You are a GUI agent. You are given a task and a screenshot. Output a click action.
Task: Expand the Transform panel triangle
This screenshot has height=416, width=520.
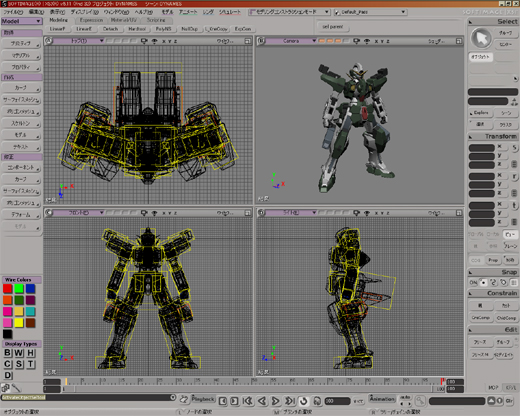[x=470, y=137]
